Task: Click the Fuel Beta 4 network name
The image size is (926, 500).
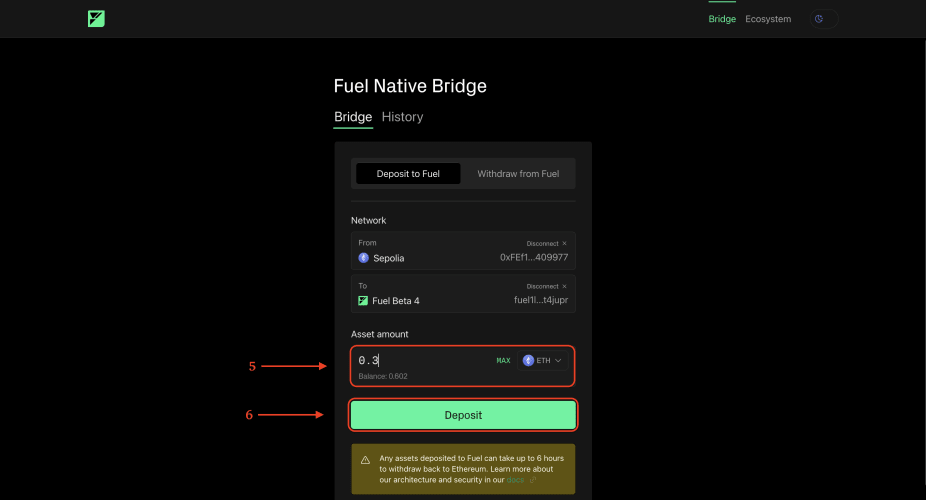Action: pos(396,301)
